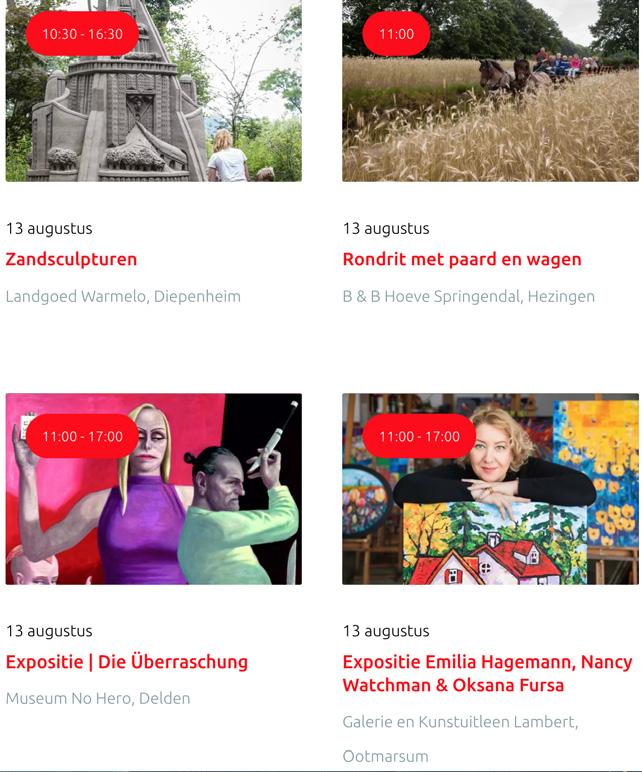Click the 13 augustus date above Rondrit

click(x=386, y=228)
